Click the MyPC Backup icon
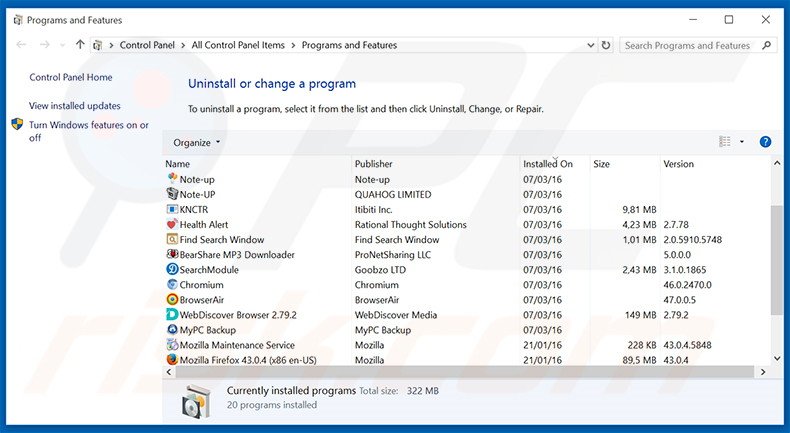The width and height of the screenshot is (790, 433). [x=172, y=330]
